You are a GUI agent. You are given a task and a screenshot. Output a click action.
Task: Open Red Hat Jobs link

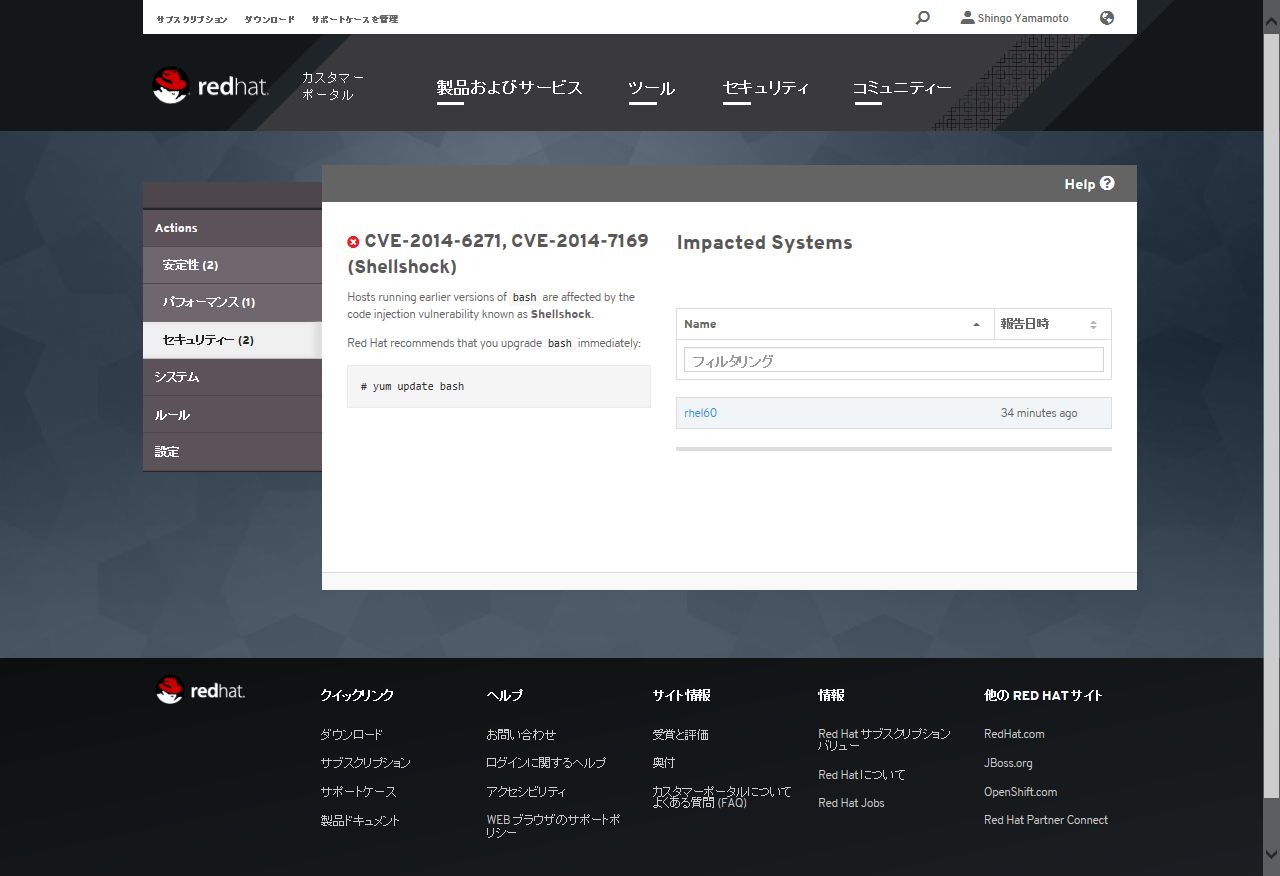click(x=851, y=802)
